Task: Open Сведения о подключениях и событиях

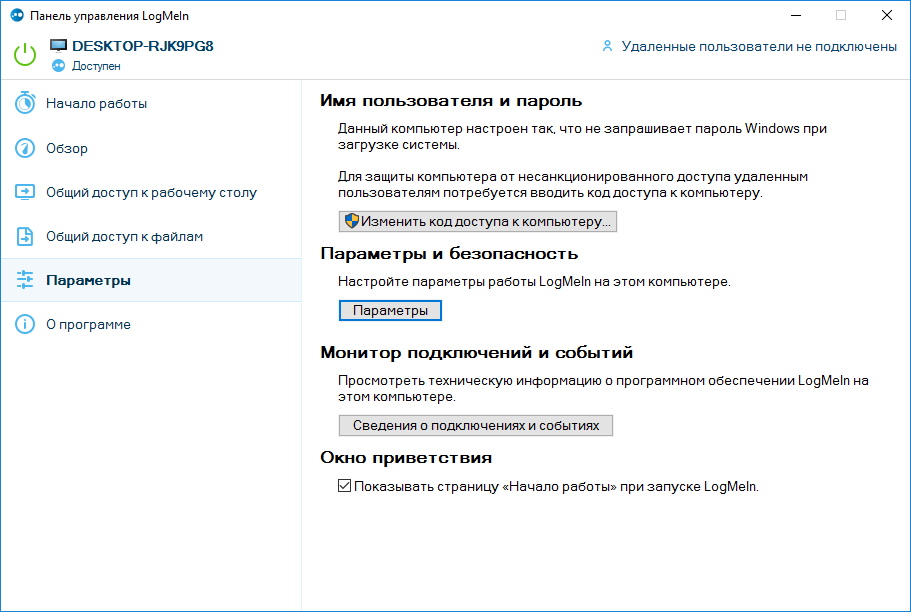Action: pos(475,425)
